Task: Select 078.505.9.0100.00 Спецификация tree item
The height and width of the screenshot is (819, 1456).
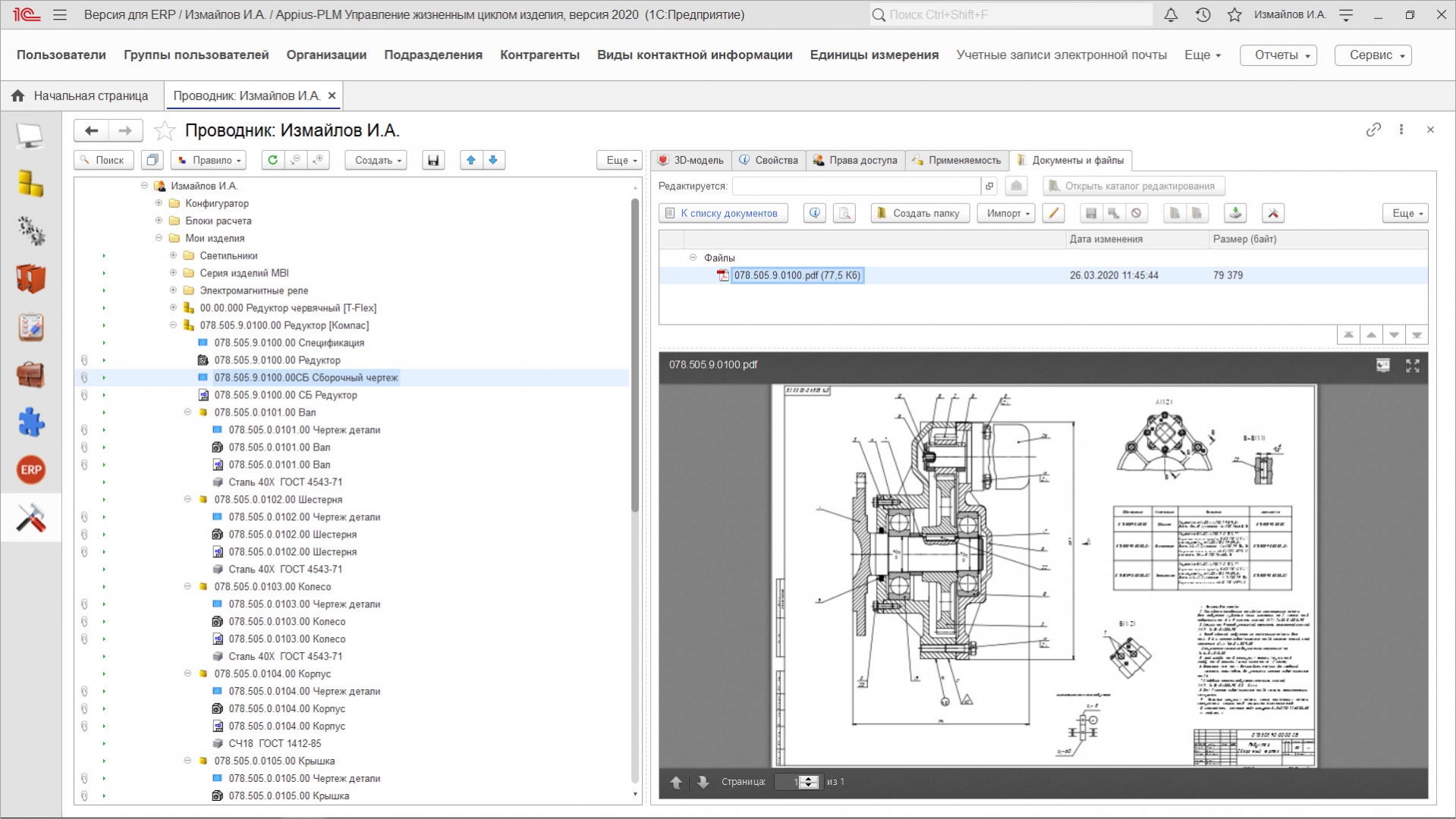Action: tap(289, 343)
